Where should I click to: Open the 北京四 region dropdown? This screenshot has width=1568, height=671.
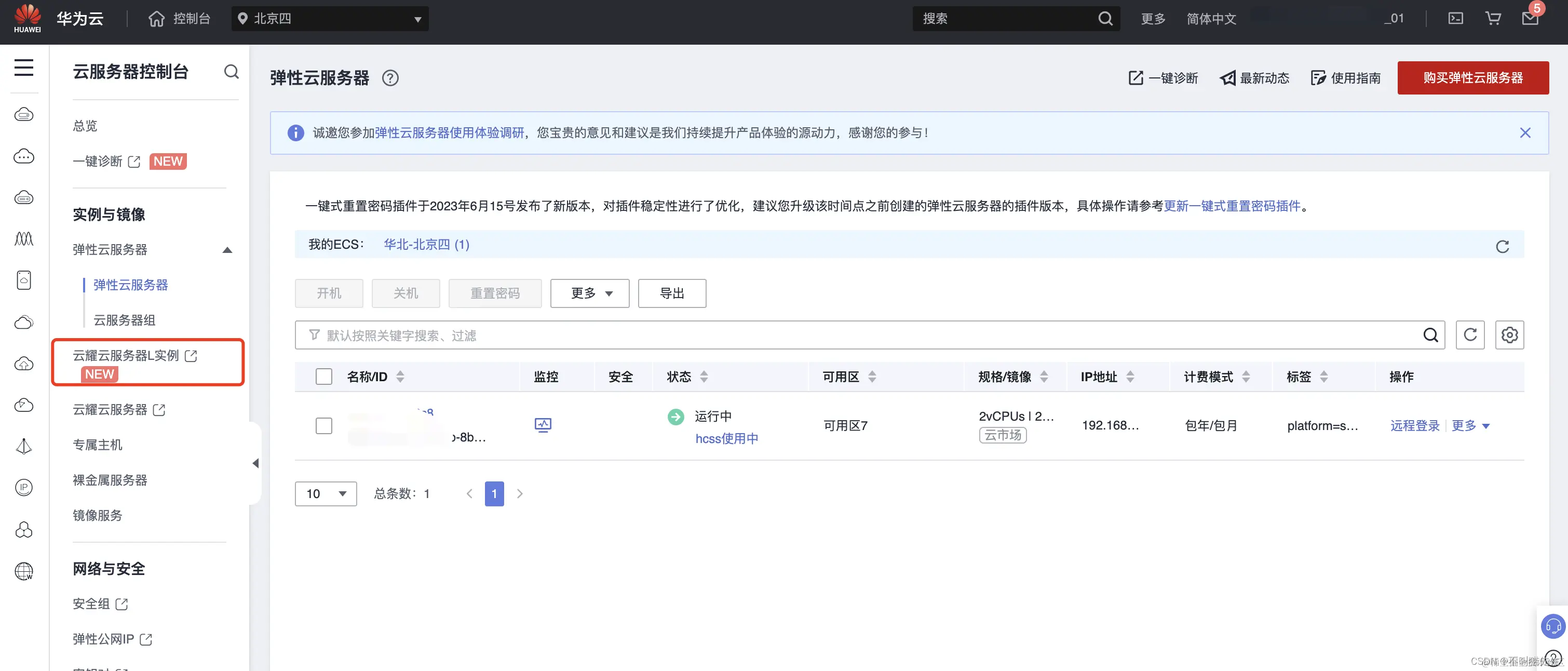tap(330, 18)
